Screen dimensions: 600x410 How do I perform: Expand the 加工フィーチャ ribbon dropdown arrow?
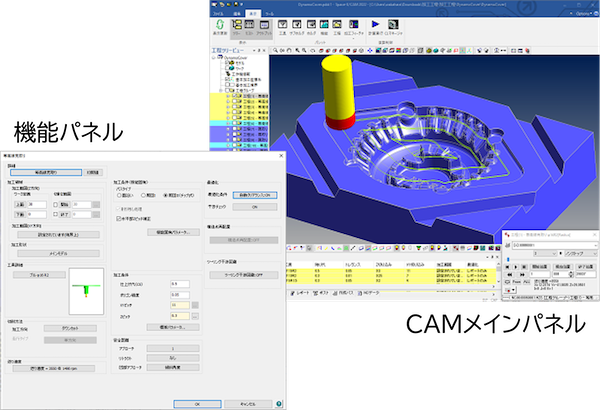click(x=354, y=38)
